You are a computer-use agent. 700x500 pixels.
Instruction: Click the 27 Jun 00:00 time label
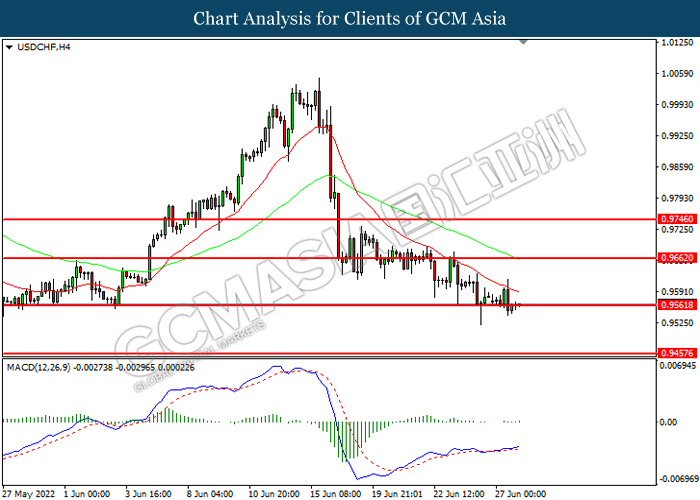coord(521,494)
